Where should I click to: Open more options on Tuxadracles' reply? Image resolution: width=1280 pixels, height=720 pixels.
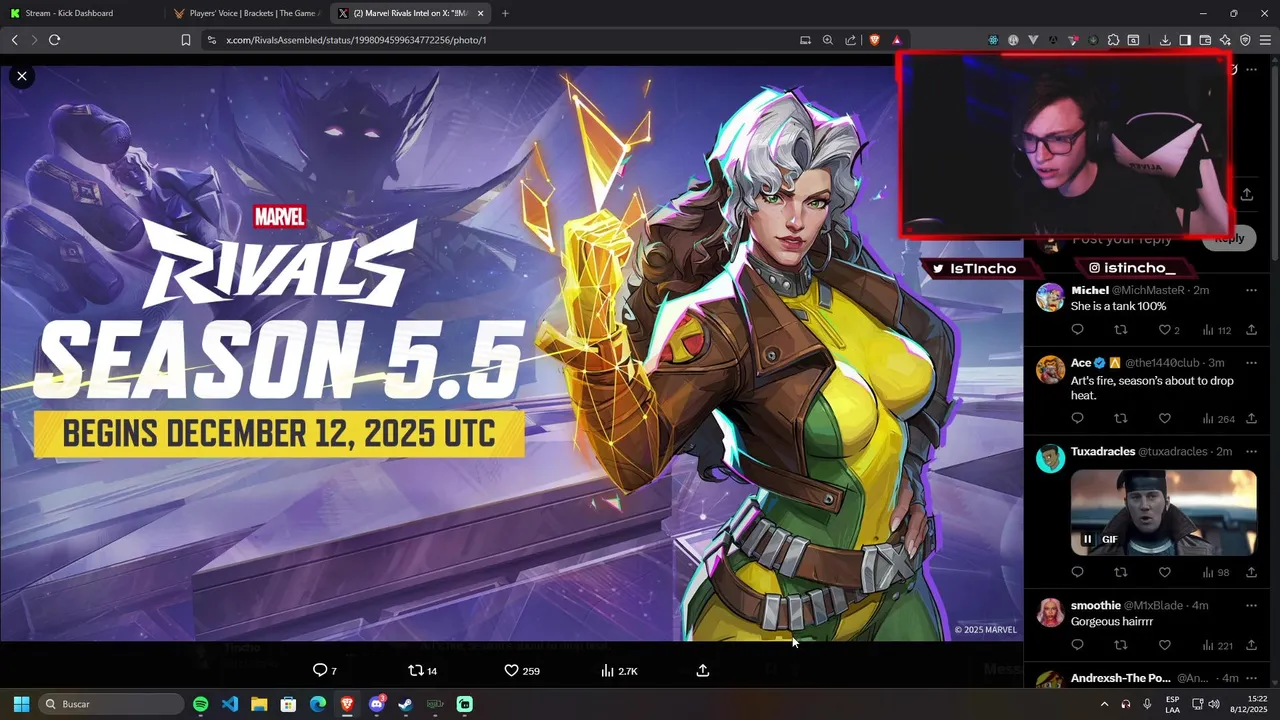point(1251,452)
